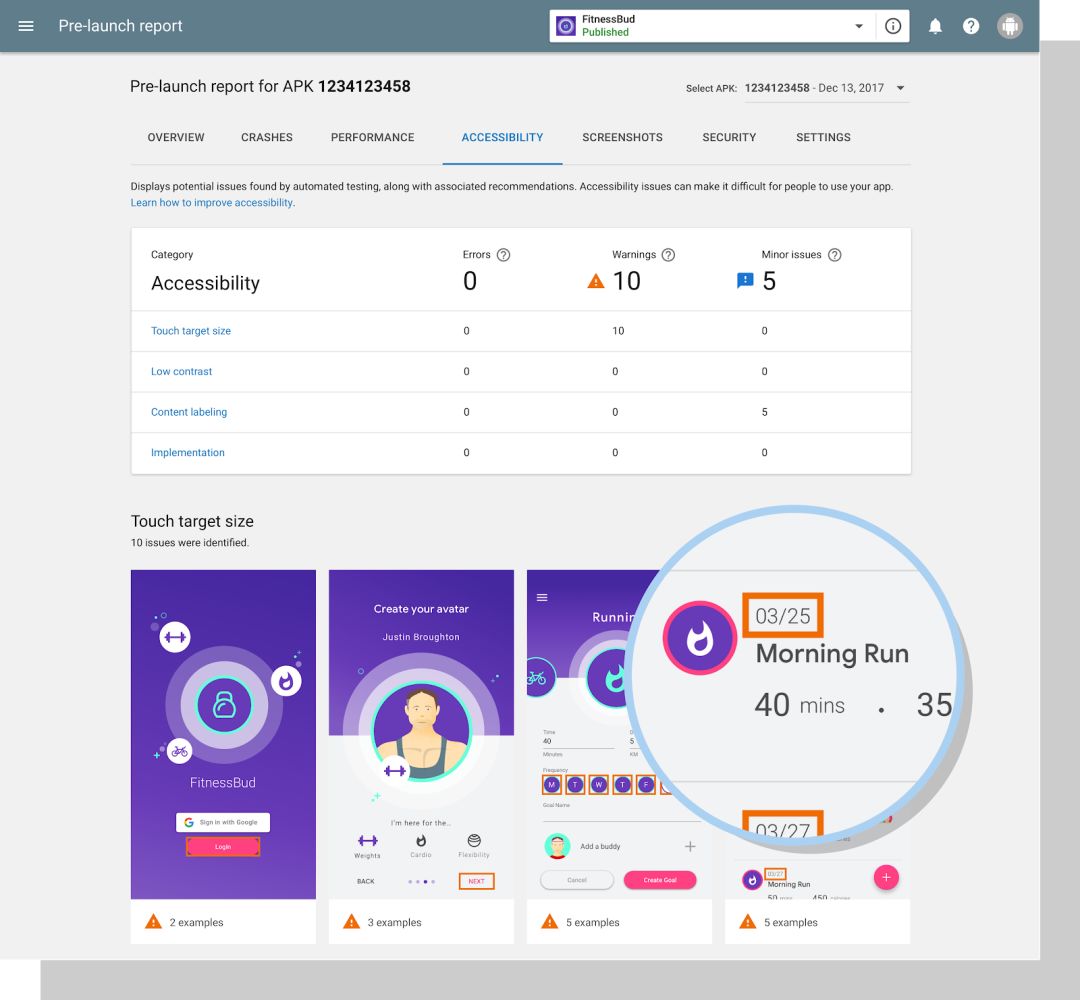Click the Morning Run title in magnifier
Screen dimensions: 1080x1000
point(832,653)
